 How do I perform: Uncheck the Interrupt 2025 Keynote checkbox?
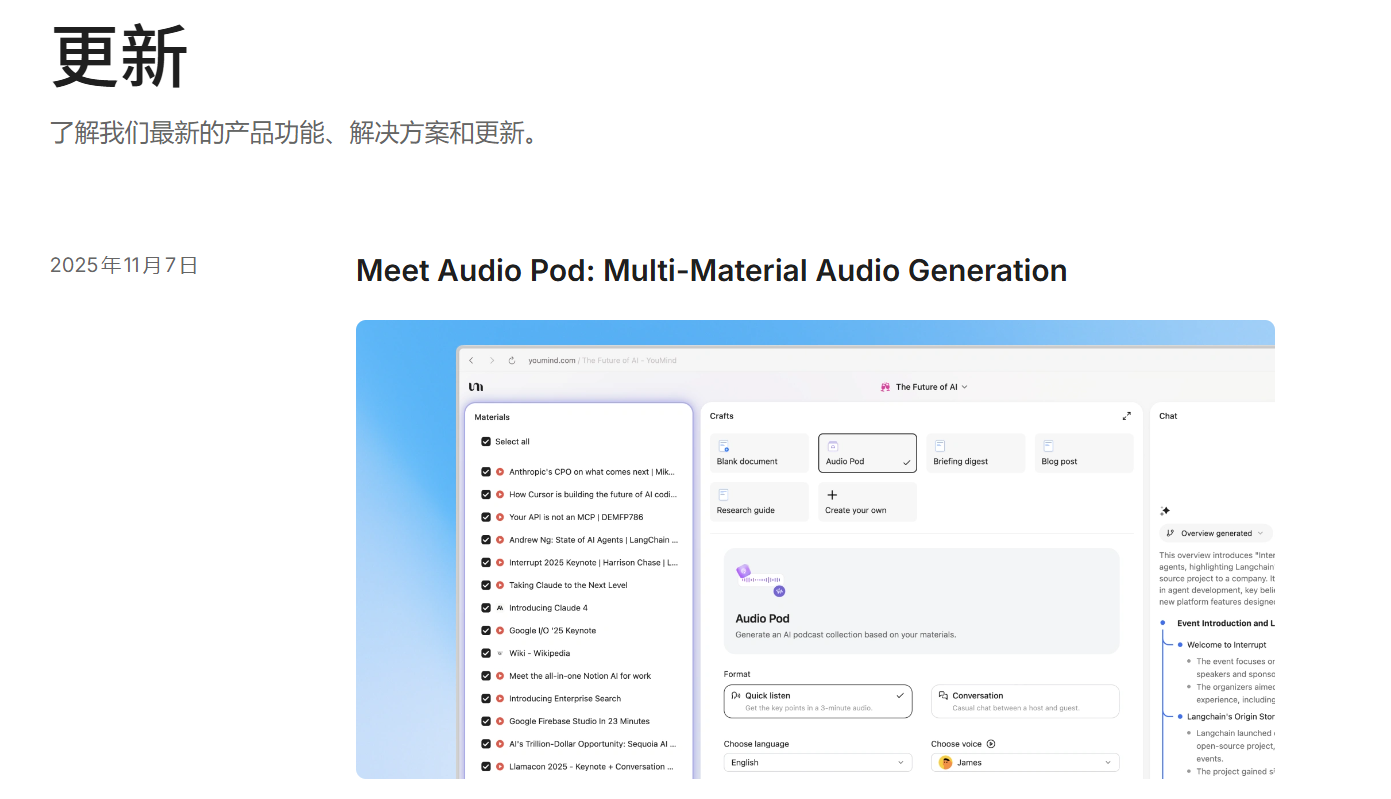pos(486,562)
